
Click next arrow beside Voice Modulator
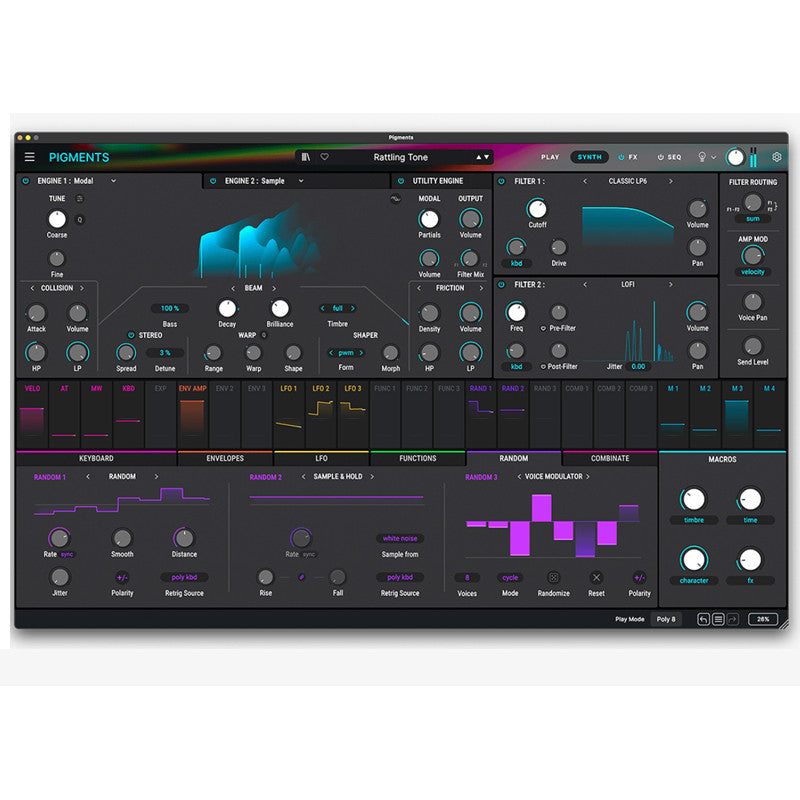point(588,477)
